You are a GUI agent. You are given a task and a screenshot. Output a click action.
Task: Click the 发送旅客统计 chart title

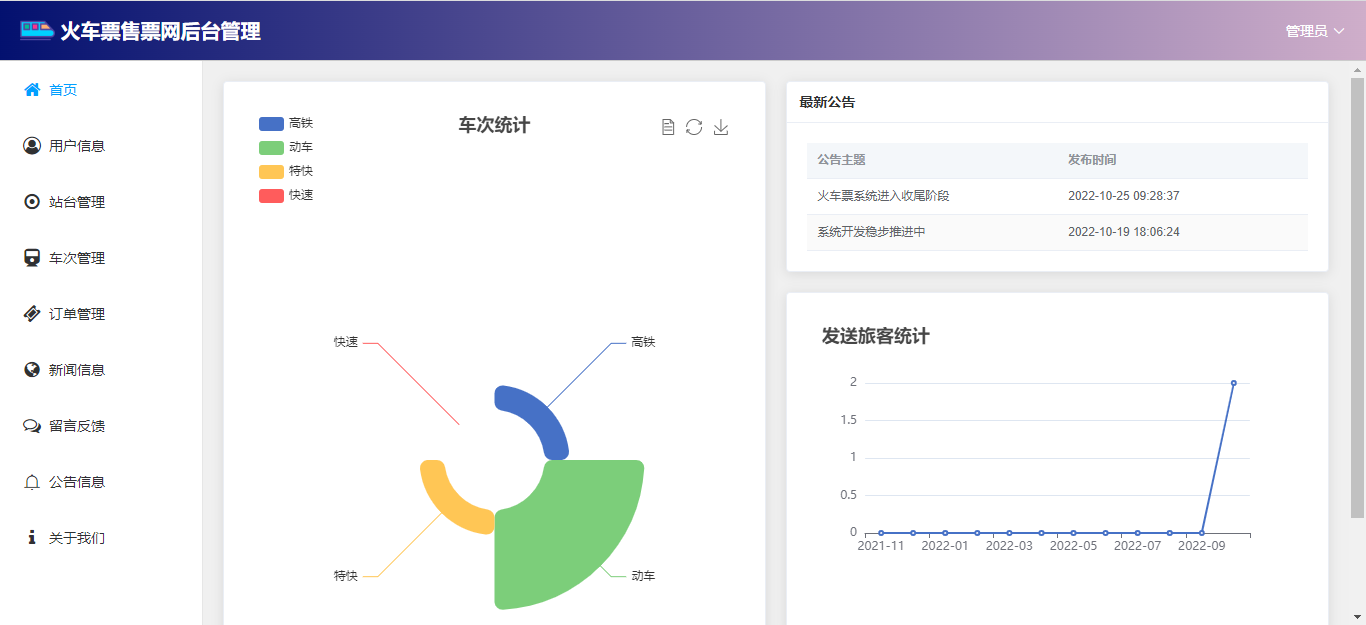coord(875,336)
